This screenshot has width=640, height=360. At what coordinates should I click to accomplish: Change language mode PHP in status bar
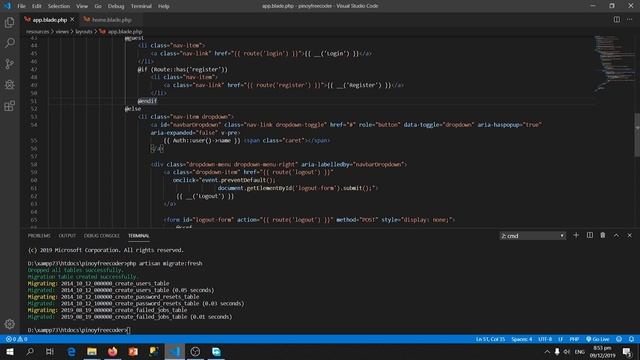[574, 339]
